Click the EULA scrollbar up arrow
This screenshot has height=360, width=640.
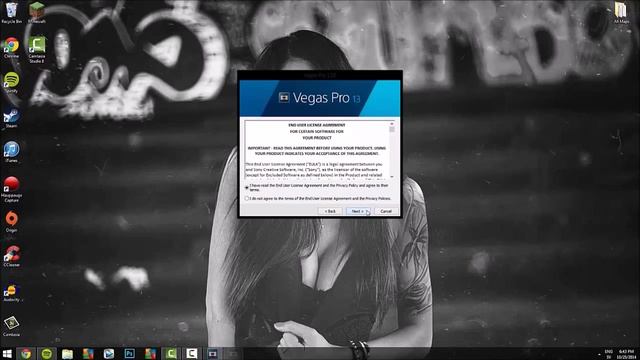pos(392,123)
